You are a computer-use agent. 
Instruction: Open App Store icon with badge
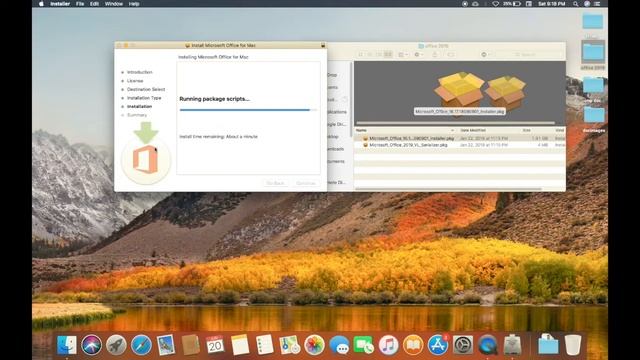pos(438,345)
